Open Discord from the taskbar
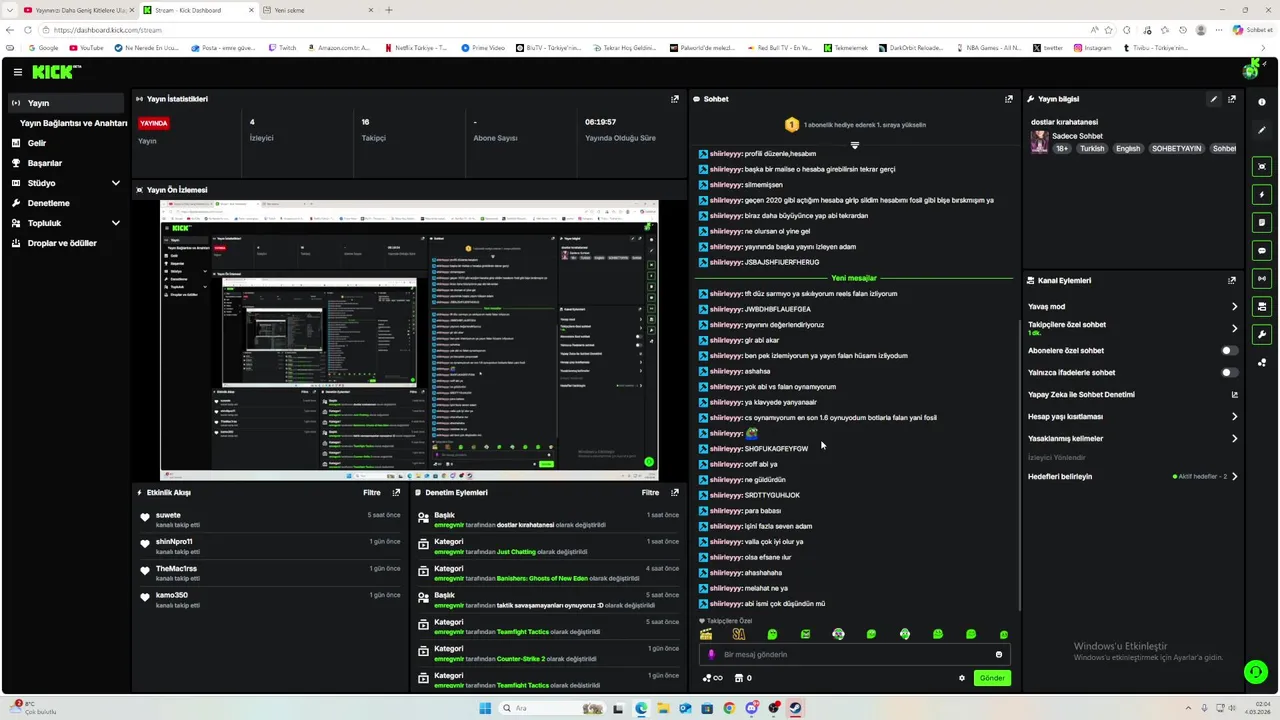The image size is (1280, 720). [x=751, y=708]
